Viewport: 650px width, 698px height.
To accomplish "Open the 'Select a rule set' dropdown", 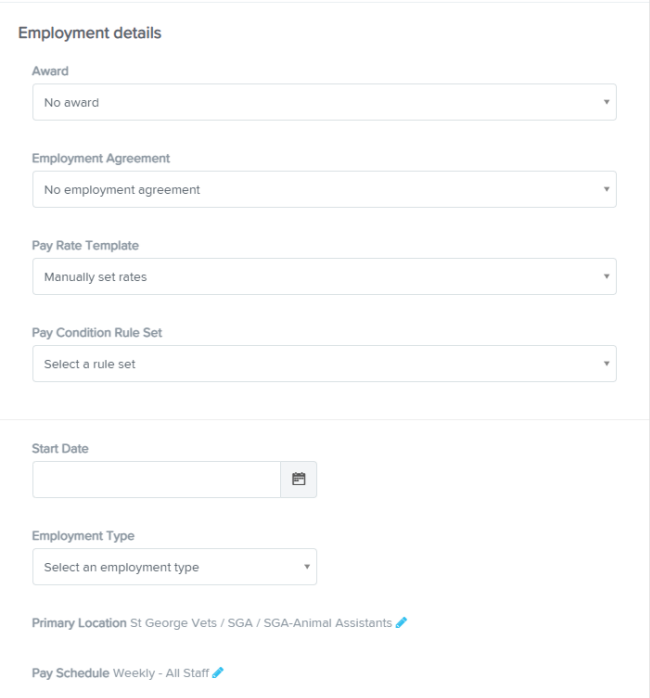I will [x=325, y=364].
